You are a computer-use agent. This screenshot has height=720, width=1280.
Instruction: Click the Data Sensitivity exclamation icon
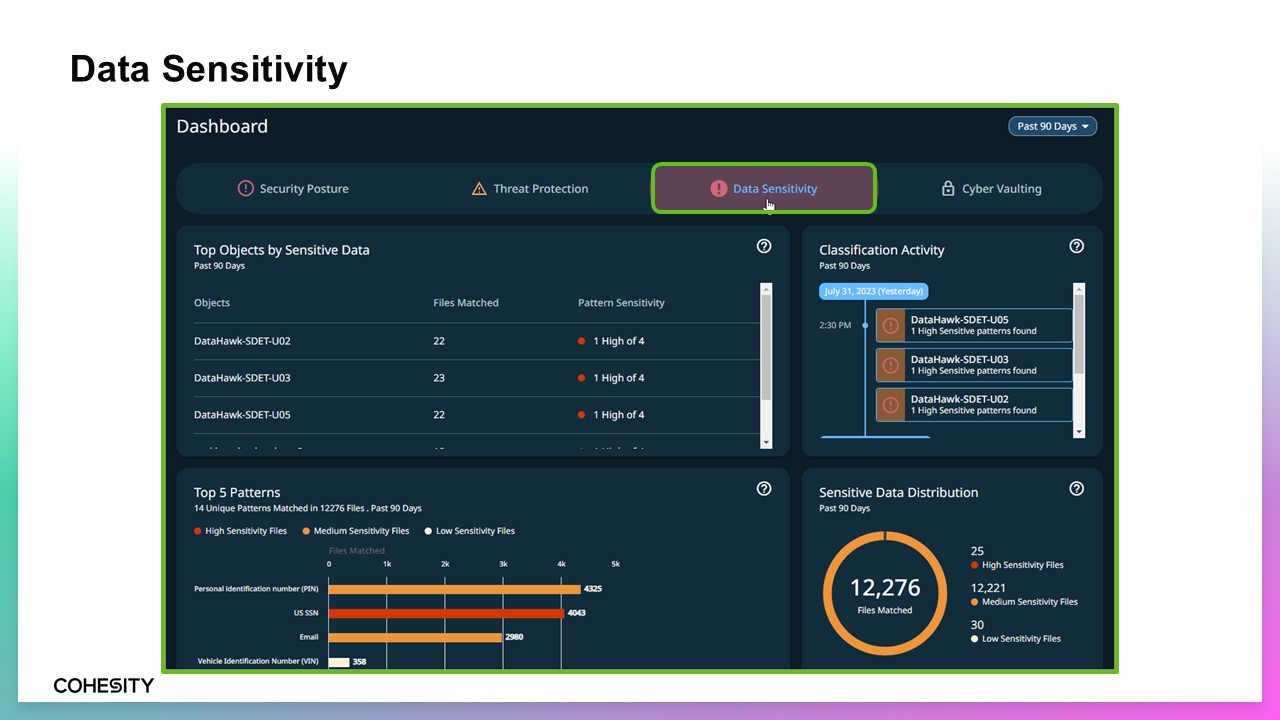tap(718, 188)
